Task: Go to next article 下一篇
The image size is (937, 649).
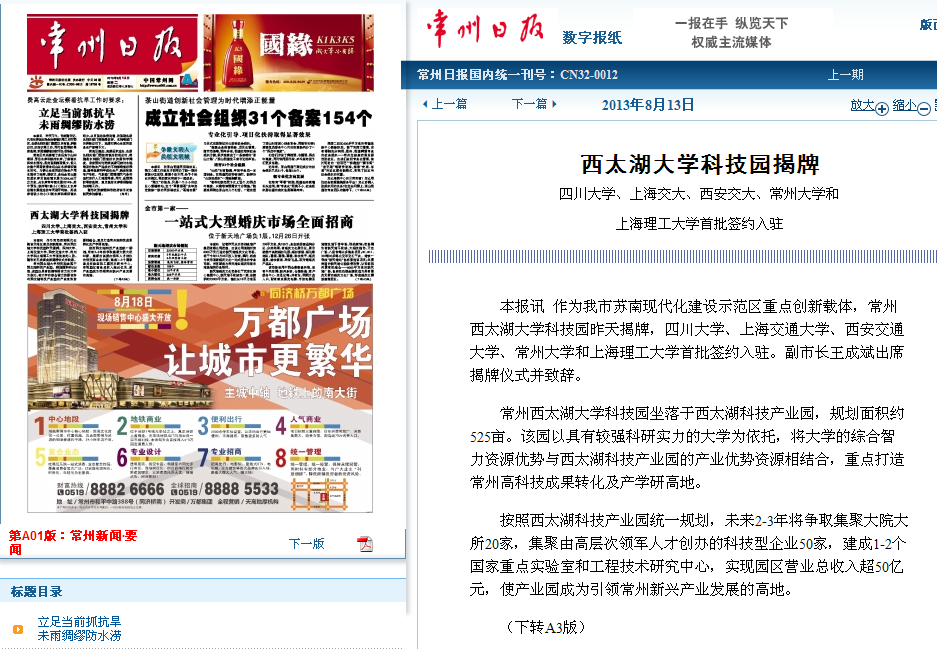Action: tap(529, 104)
